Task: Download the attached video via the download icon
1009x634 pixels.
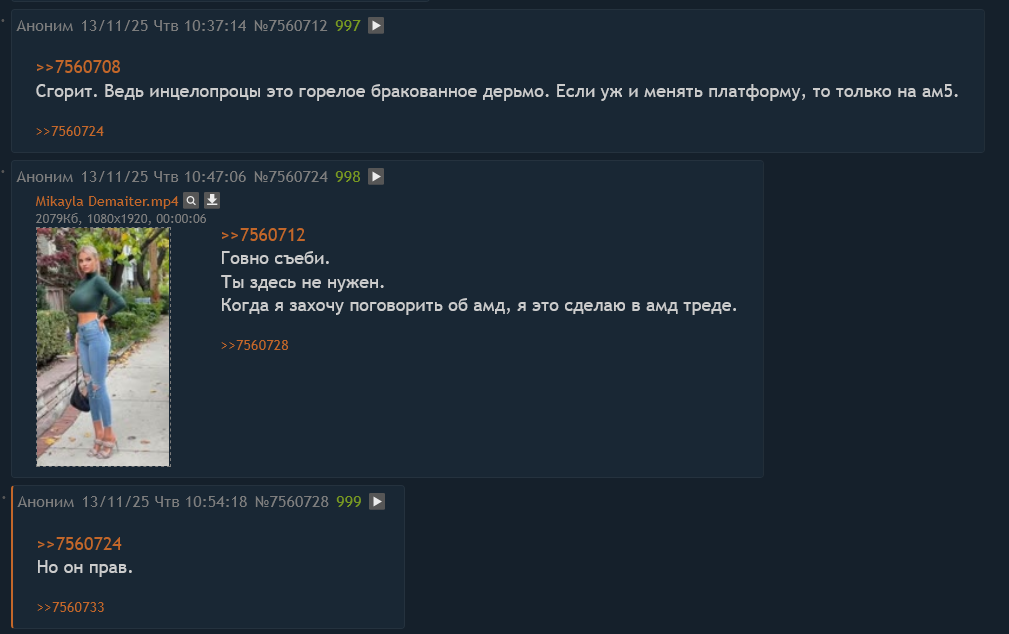Action: coord(212,201)
